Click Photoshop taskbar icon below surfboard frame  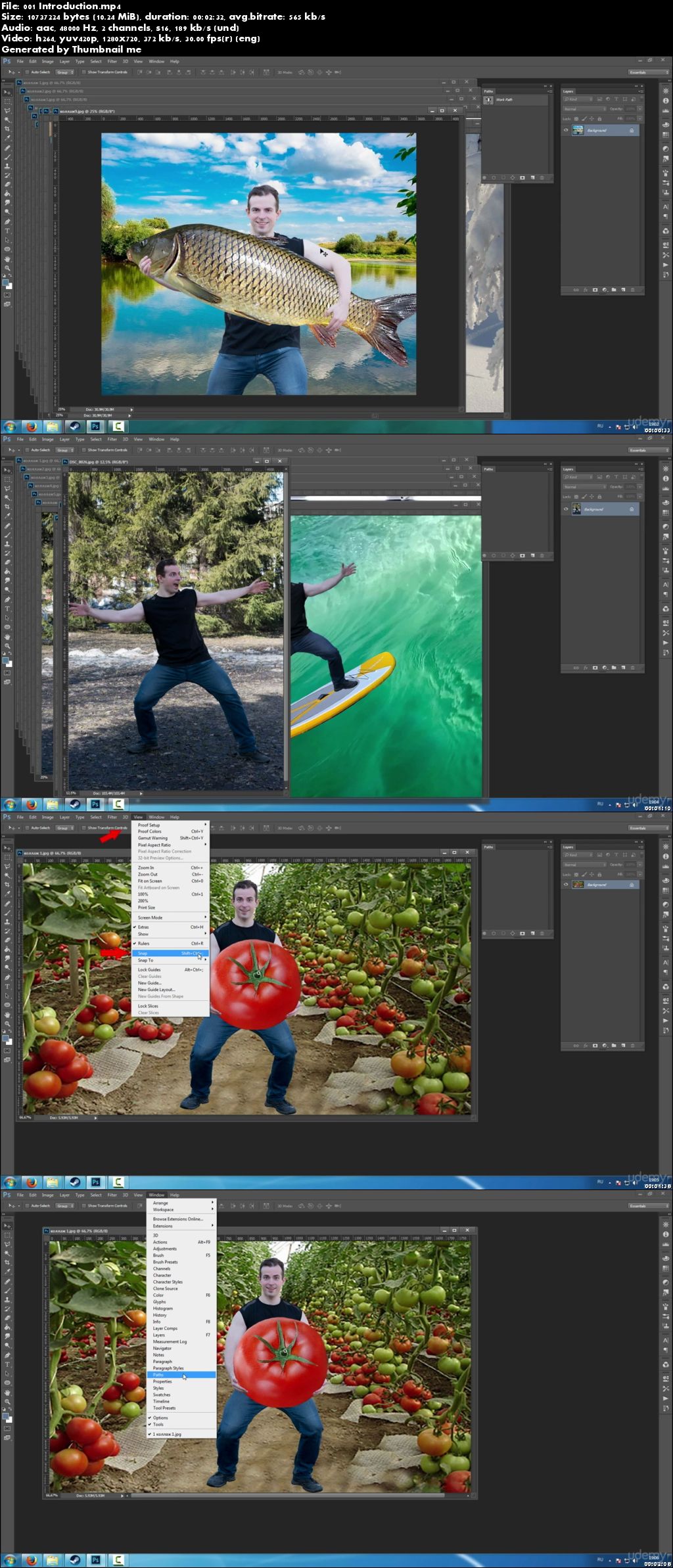pos(96,804)
